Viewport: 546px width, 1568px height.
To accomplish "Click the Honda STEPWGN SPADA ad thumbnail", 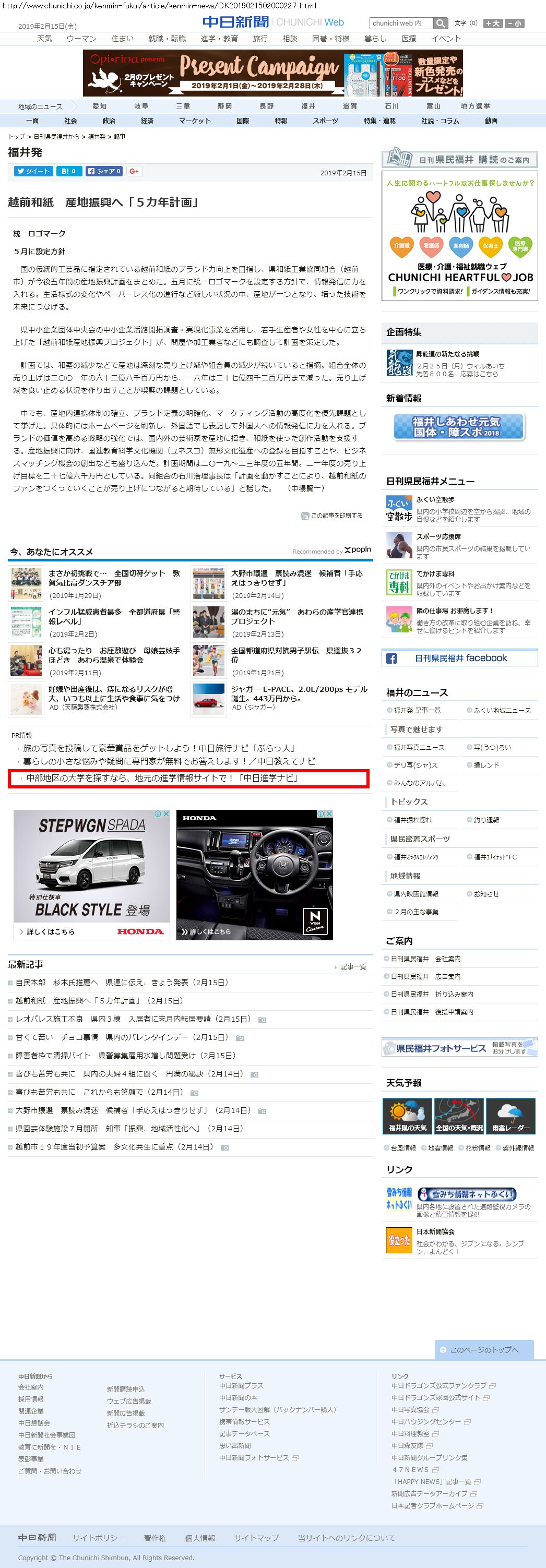I will point(92,874).
